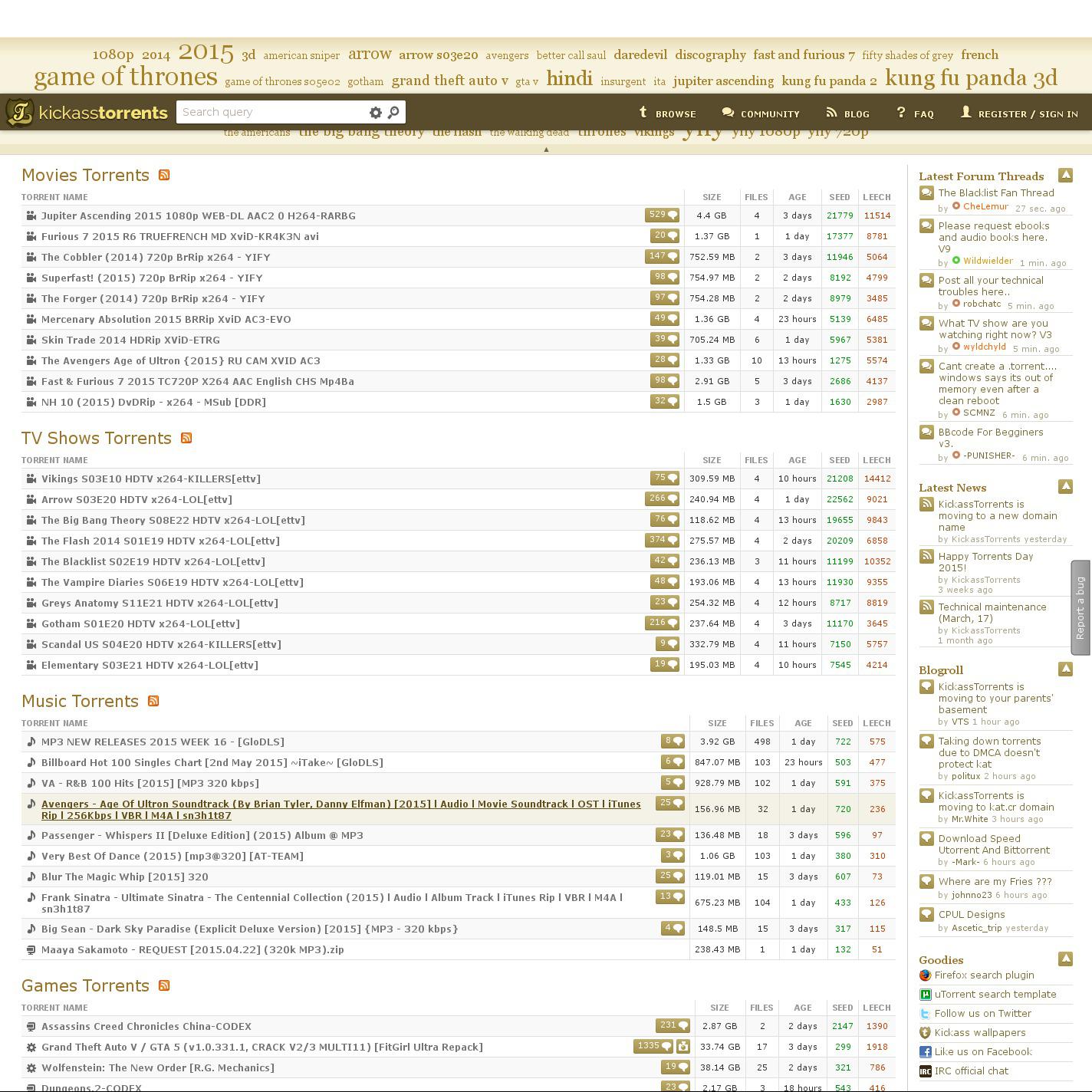This screenshot has height=1092, width=1092.
Task: Click the magnifier search icon
Action: (x=393, y=113)
